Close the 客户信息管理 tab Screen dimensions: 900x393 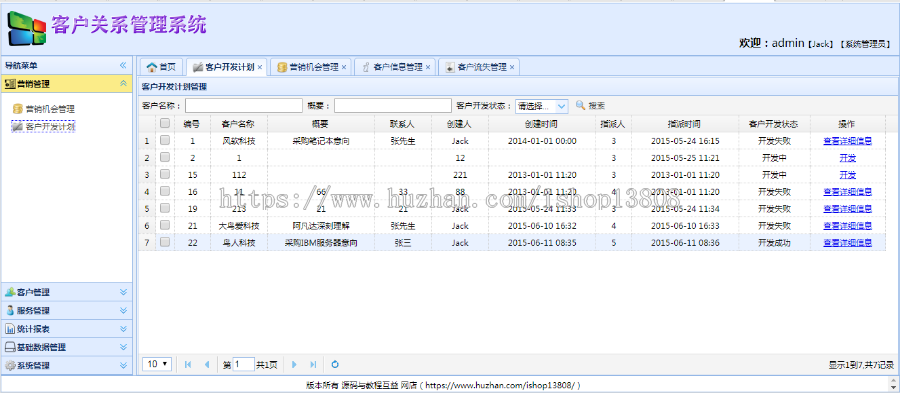[428, 67]
